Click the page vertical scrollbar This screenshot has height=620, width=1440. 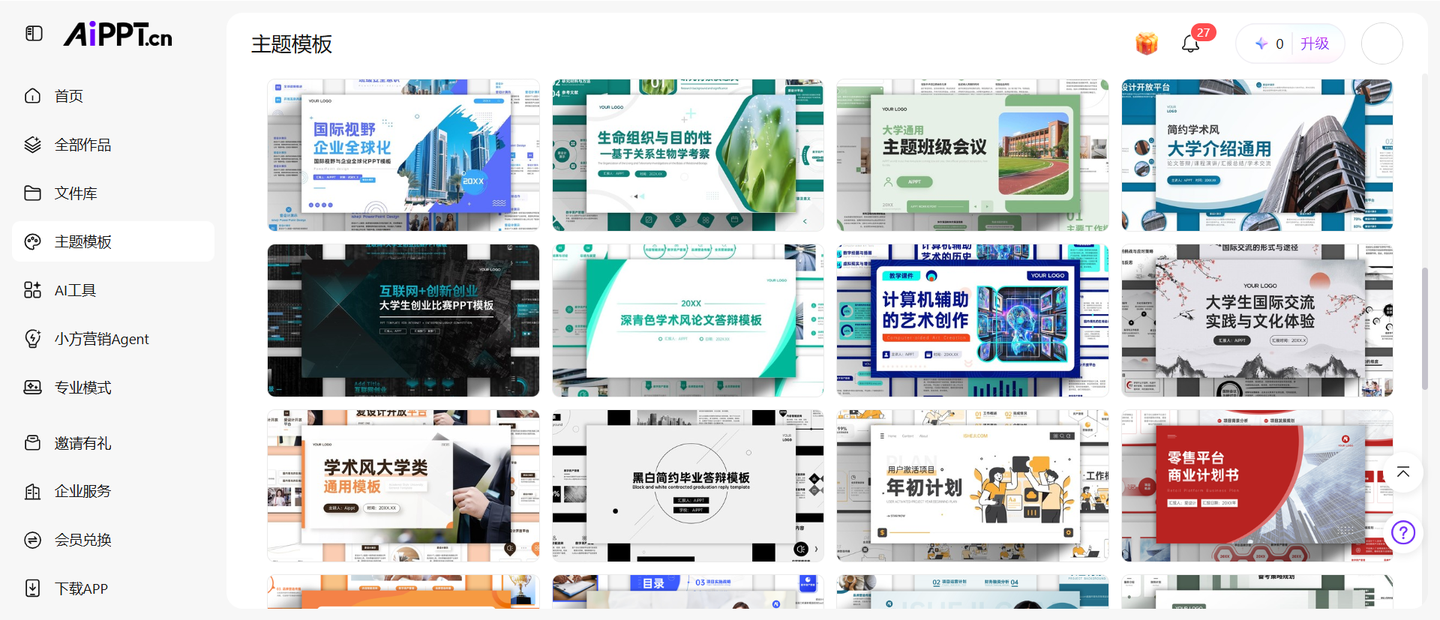click(1424, 328)
